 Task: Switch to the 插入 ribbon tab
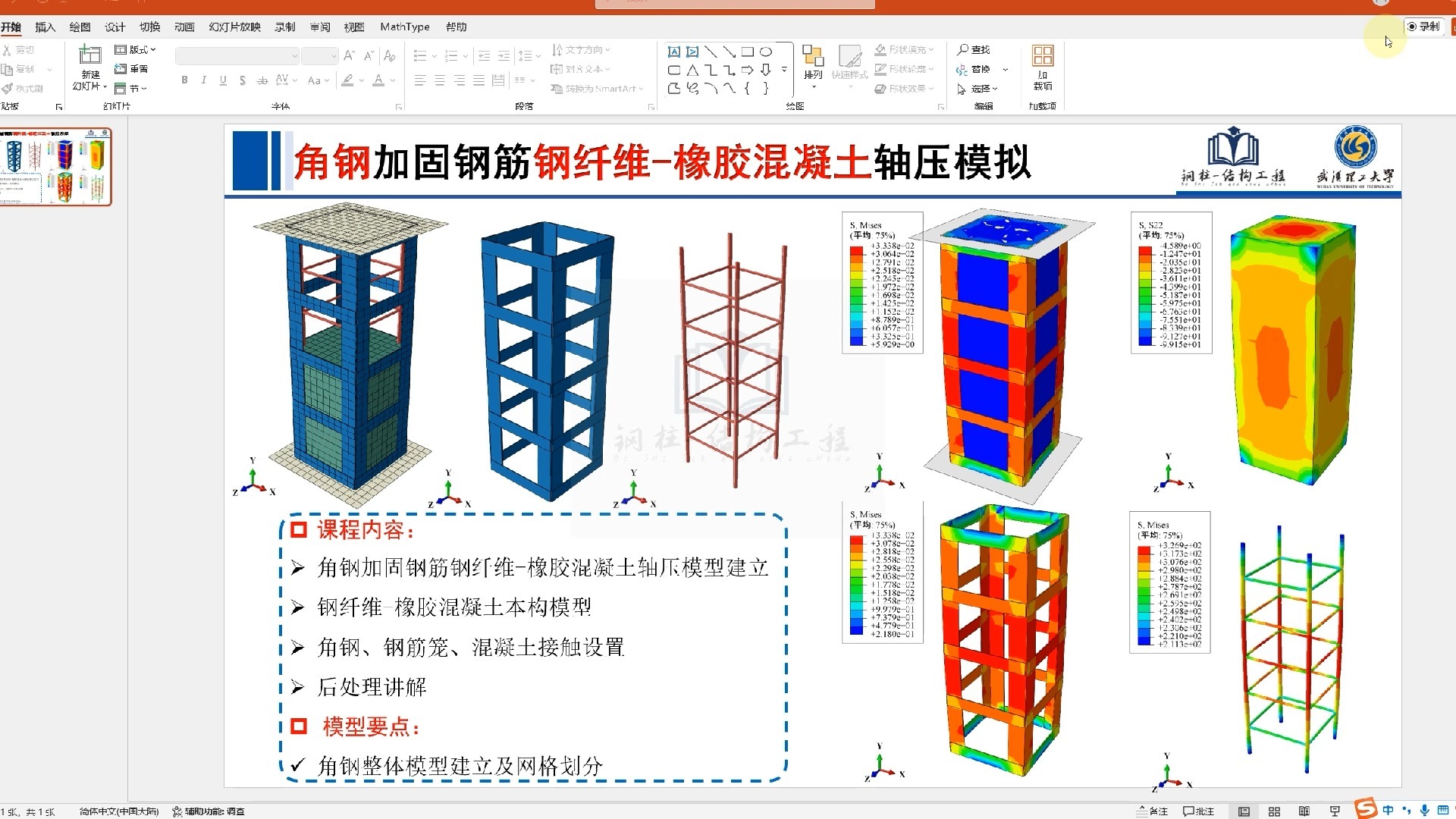coord(44,27)
